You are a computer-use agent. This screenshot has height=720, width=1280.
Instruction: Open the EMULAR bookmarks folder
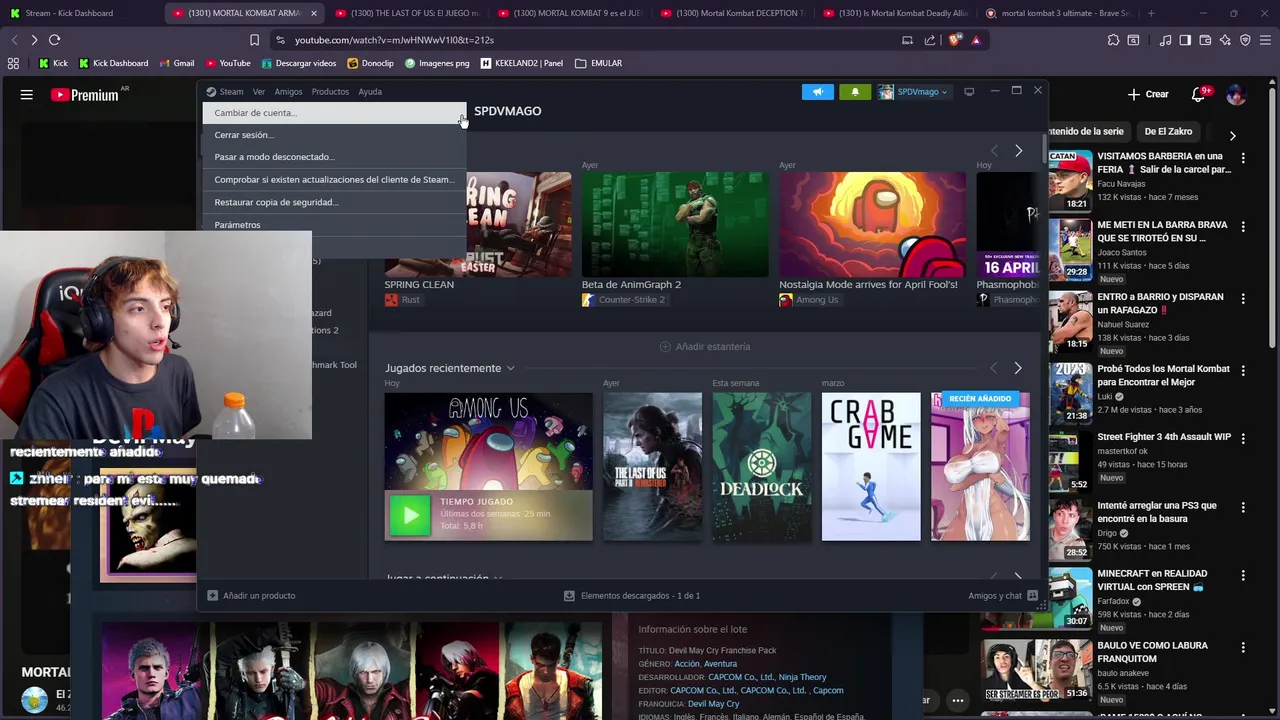(599, 63)
